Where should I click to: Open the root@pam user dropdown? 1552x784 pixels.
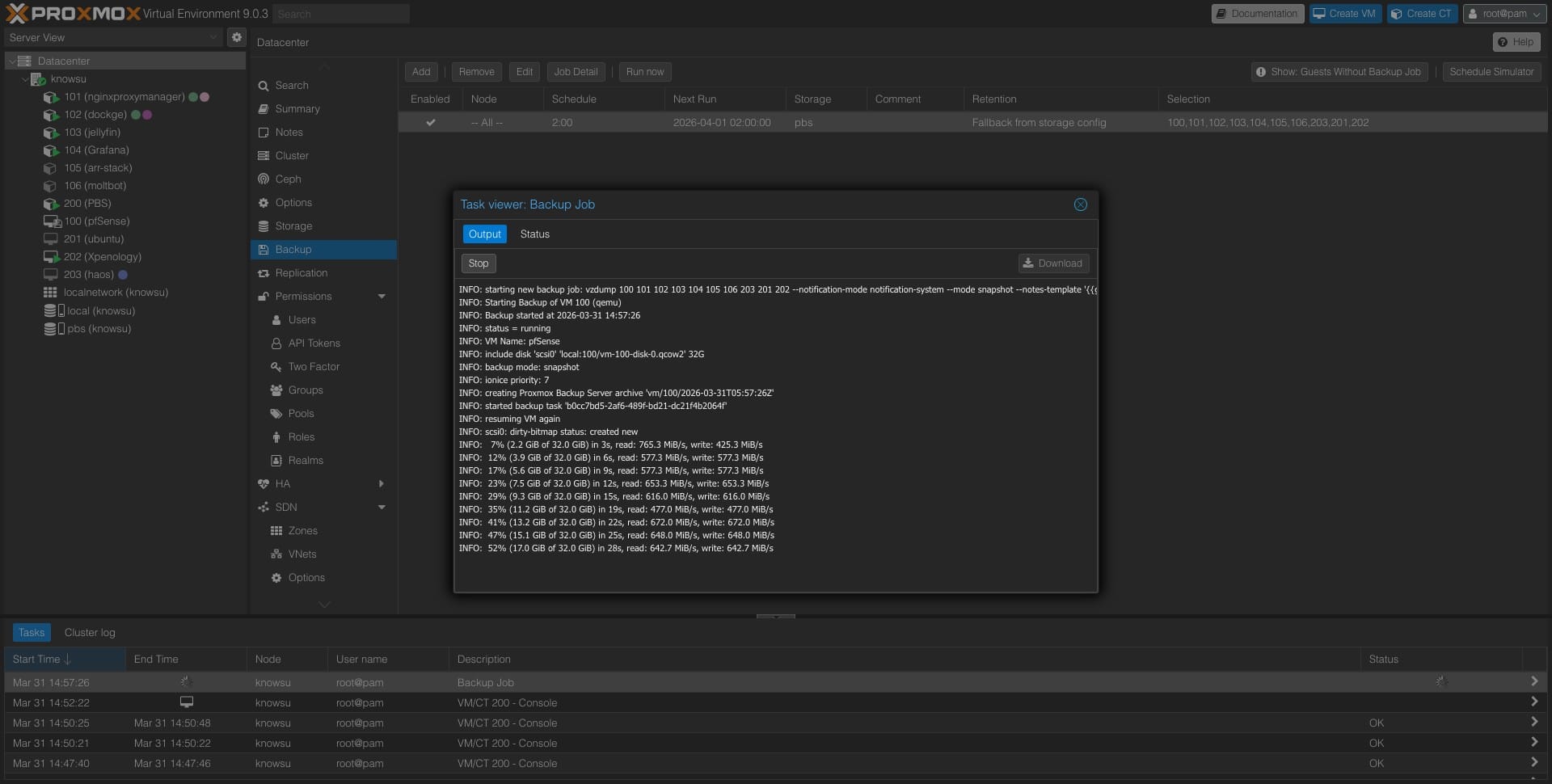click(1504, 14)
